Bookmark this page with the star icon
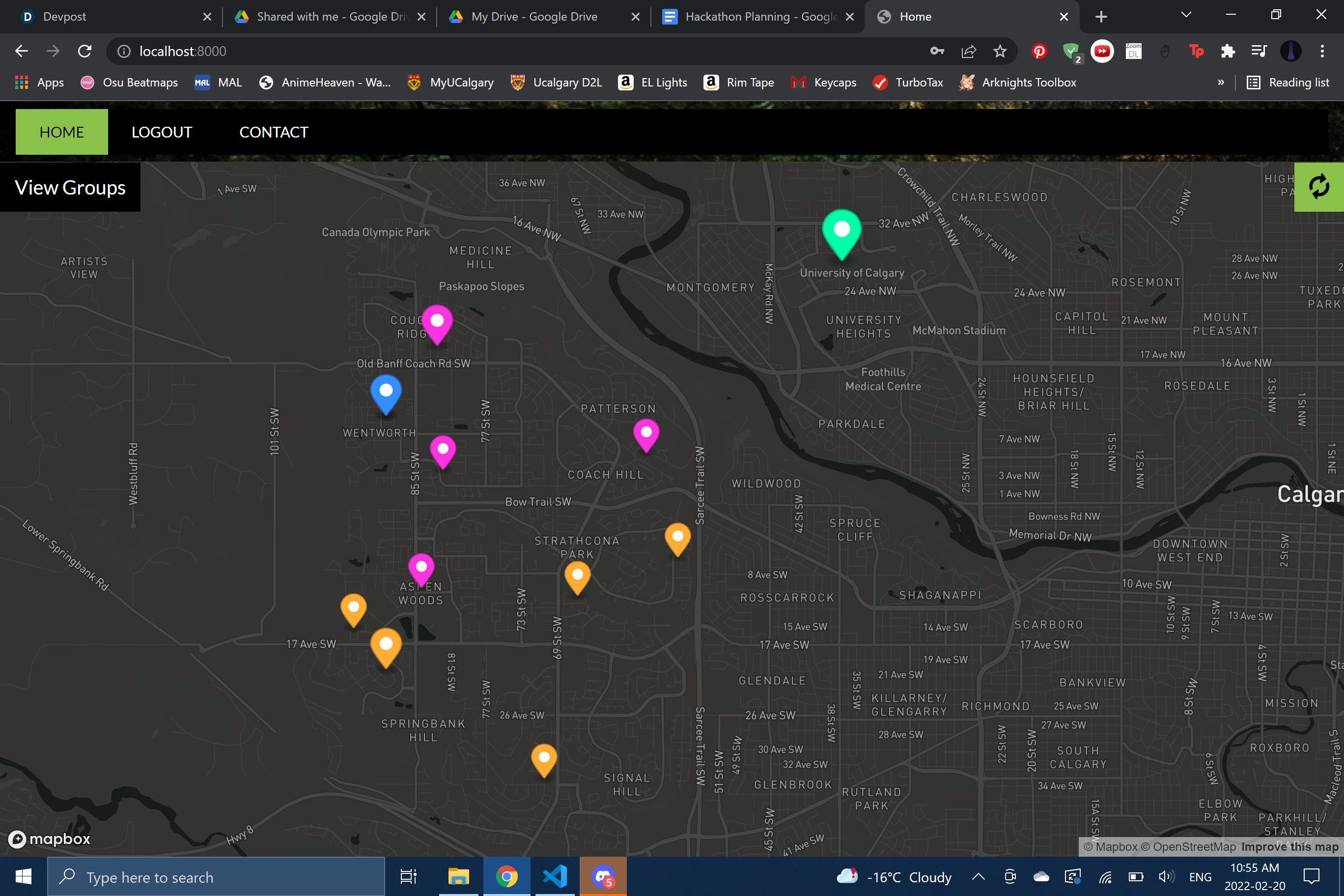 (1000, 52)
